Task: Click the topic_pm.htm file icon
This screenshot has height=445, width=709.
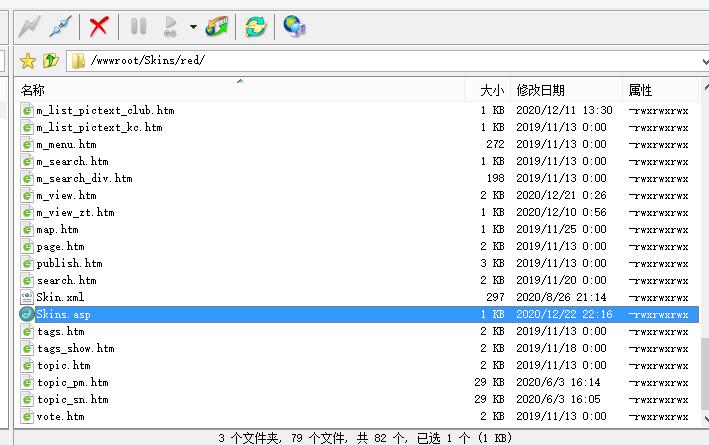Action: coord(27,382)
